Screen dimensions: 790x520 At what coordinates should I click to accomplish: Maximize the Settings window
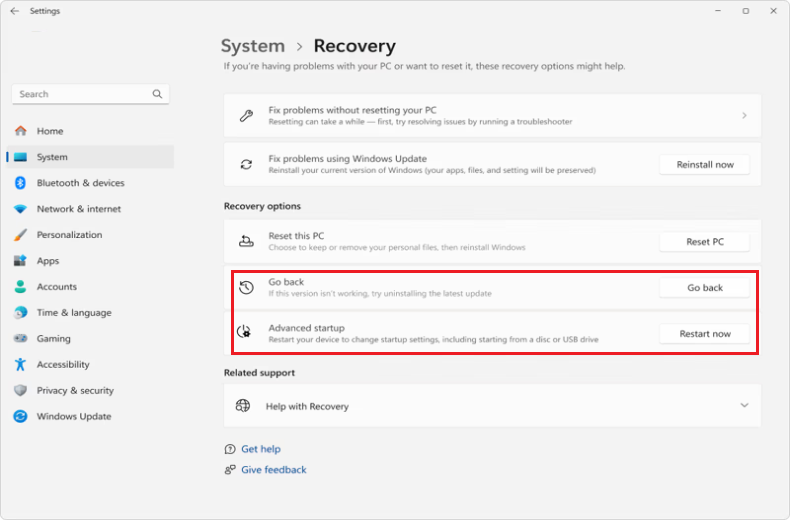pos(746,11)
